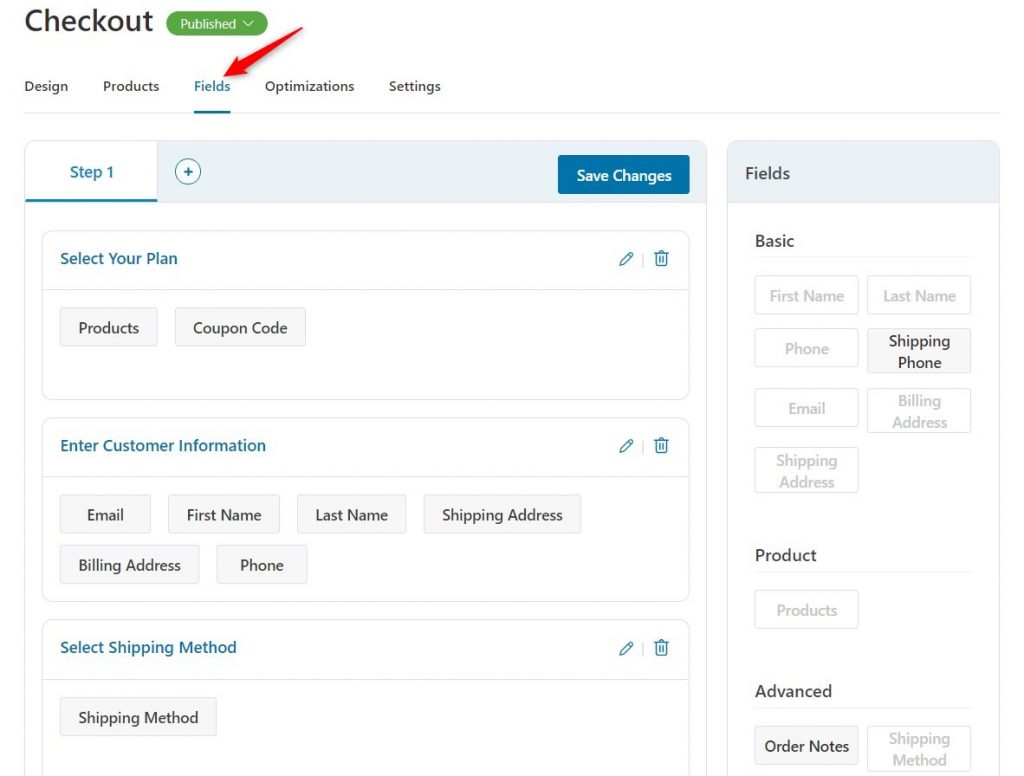Select Shipping Address field in Customer Information
This screenshot has width=1024, height=776.
point(502,515)
